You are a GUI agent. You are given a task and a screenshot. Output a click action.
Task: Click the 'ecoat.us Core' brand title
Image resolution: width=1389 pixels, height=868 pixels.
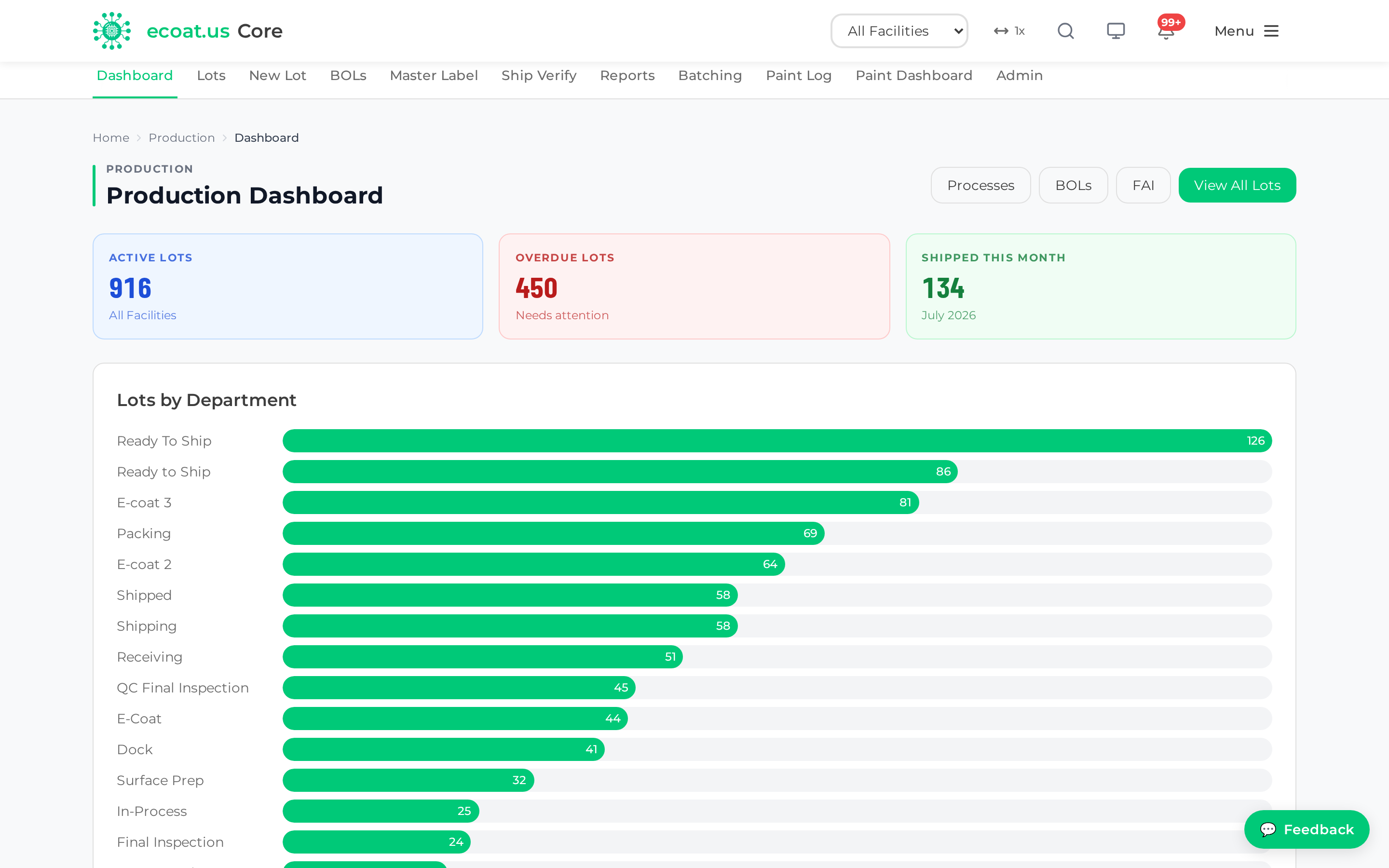point(215,31)
